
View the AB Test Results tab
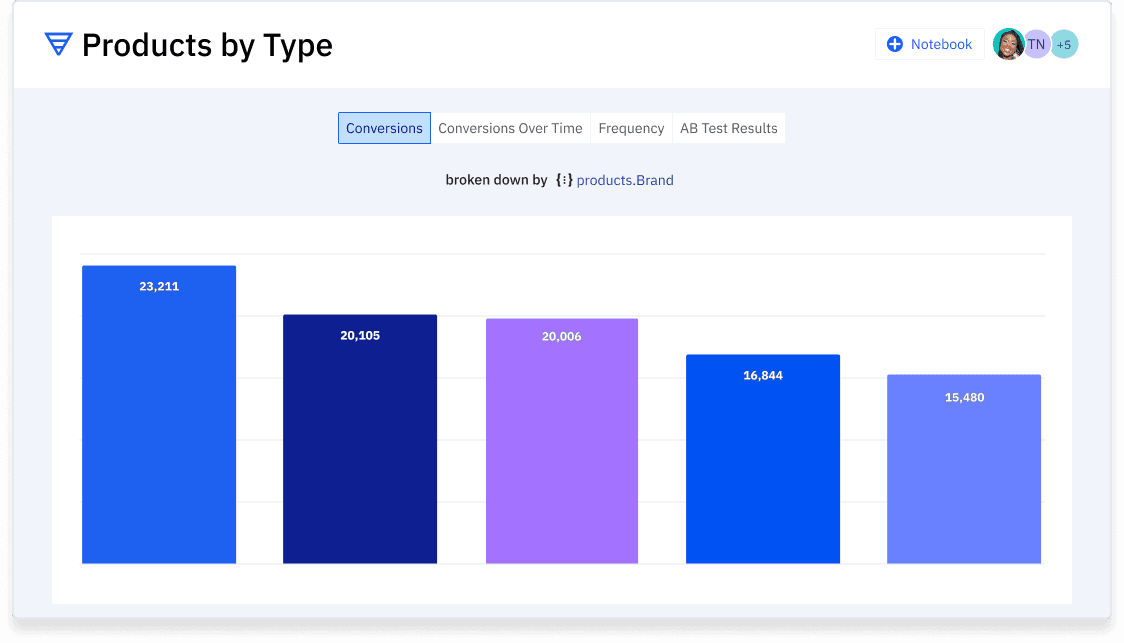(x=728, y=128)
